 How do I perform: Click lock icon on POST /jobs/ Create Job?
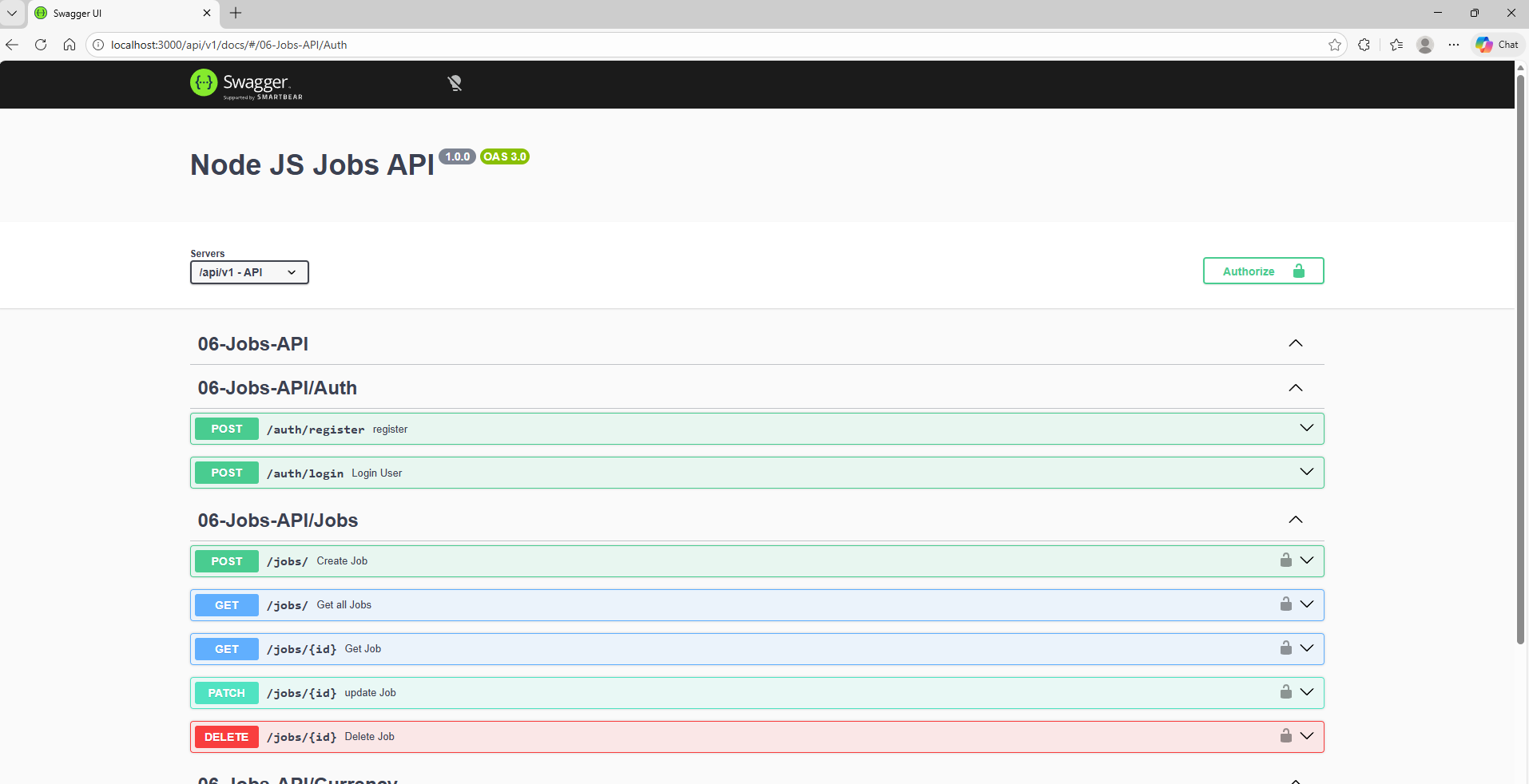(1286, 560)
